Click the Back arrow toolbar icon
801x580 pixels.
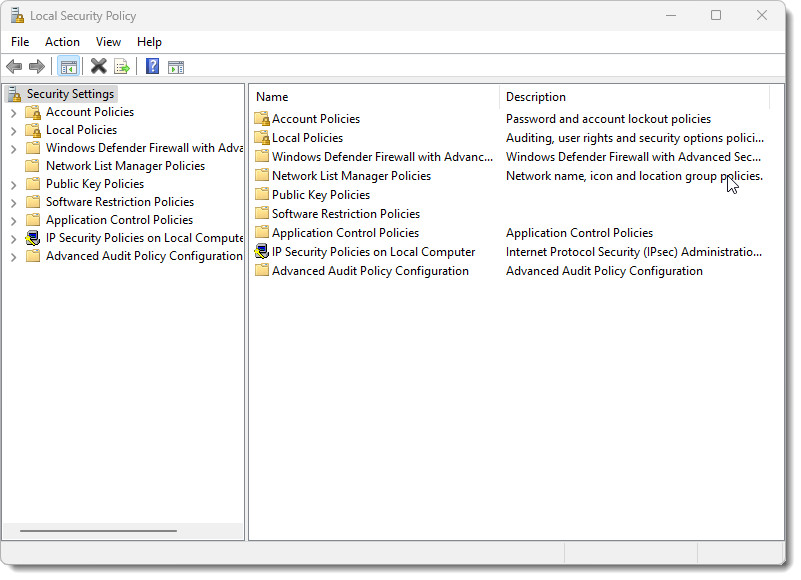click(14, 67)
